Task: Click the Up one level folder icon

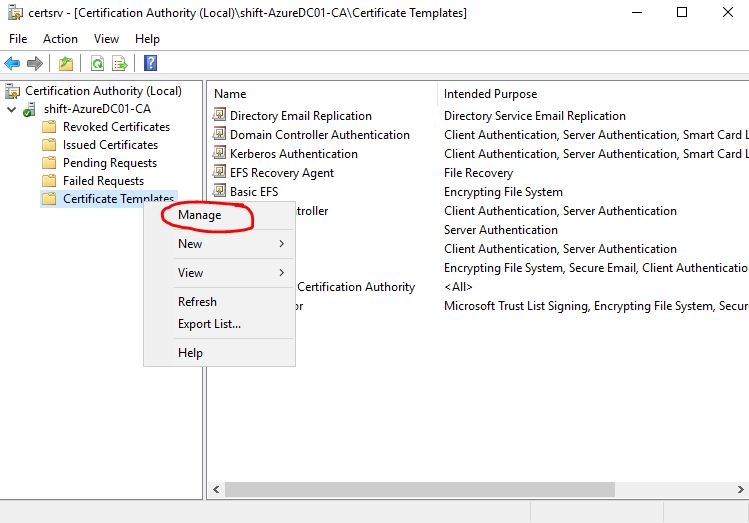Action: point(66,64)
